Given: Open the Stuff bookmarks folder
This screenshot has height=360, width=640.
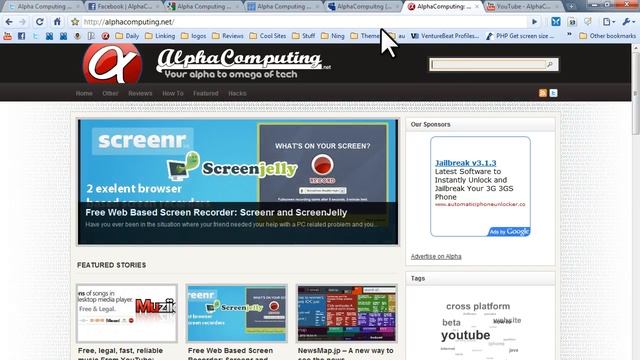Looking at the screenshot, I should (303, 36).
